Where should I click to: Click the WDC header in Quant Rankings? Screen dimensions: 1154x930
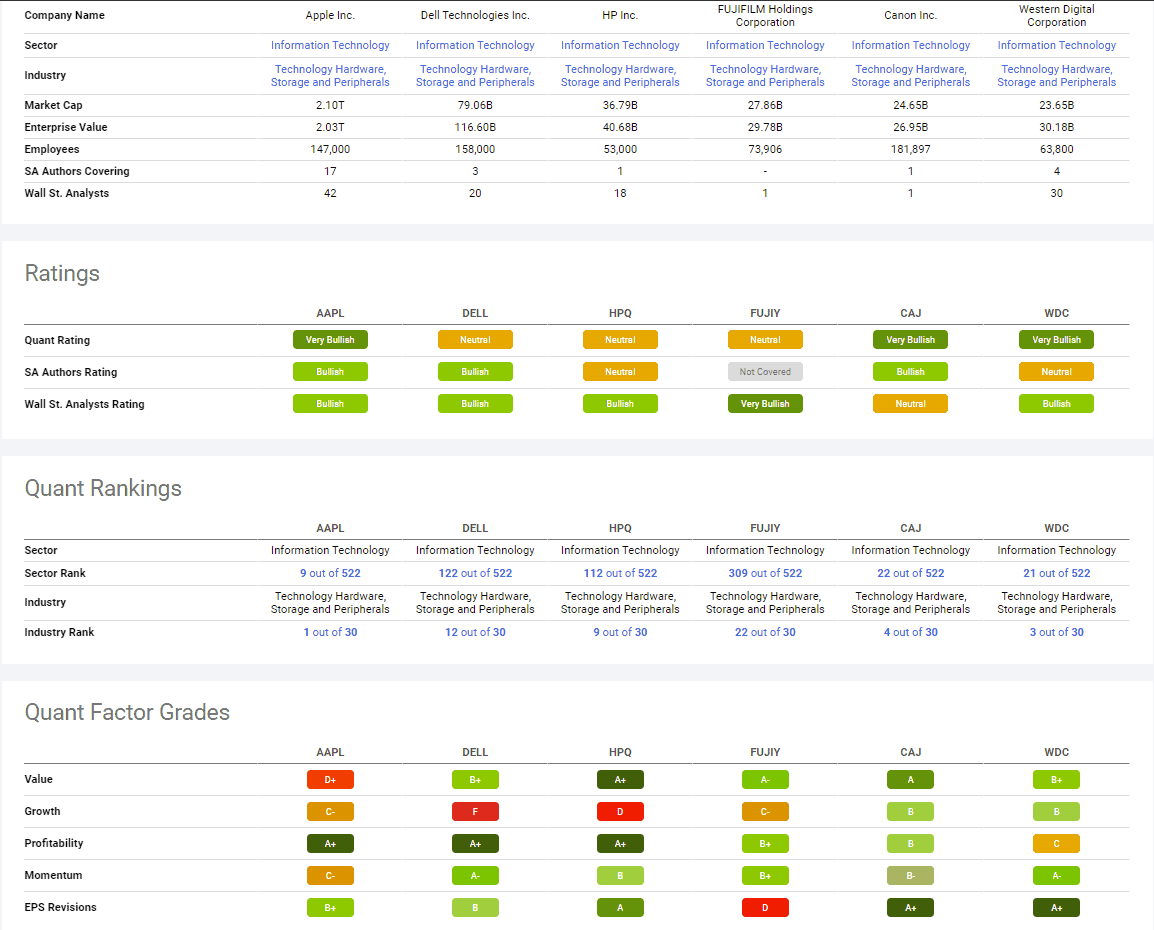(x=1056, y=528)
